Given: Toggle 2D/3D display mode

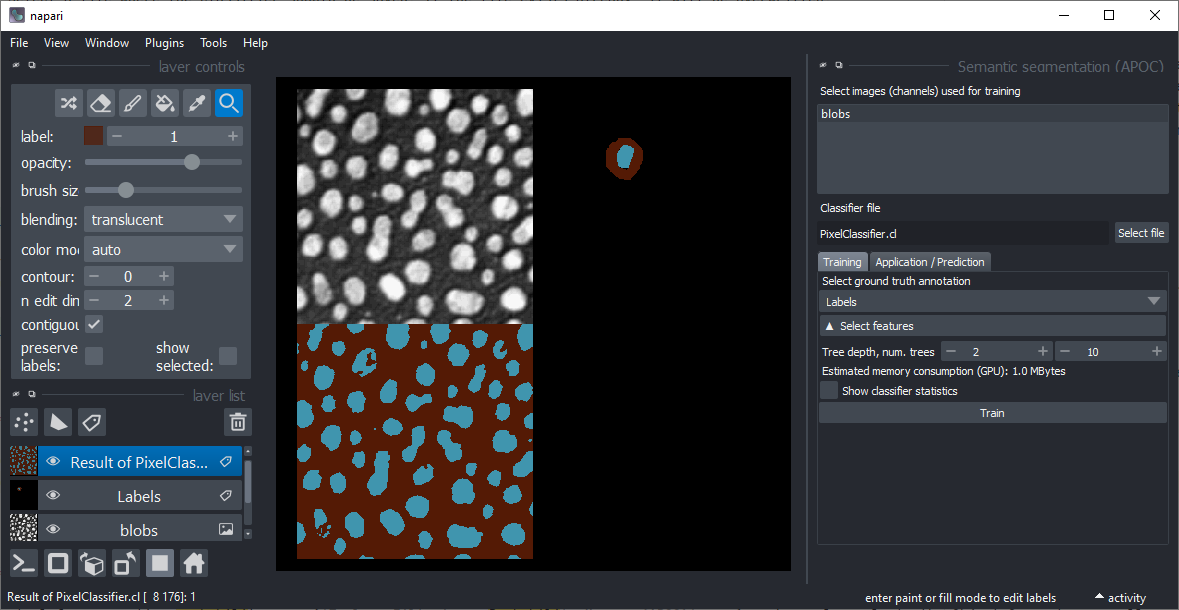Looking at the screenshot, I should tap(58, 562).
